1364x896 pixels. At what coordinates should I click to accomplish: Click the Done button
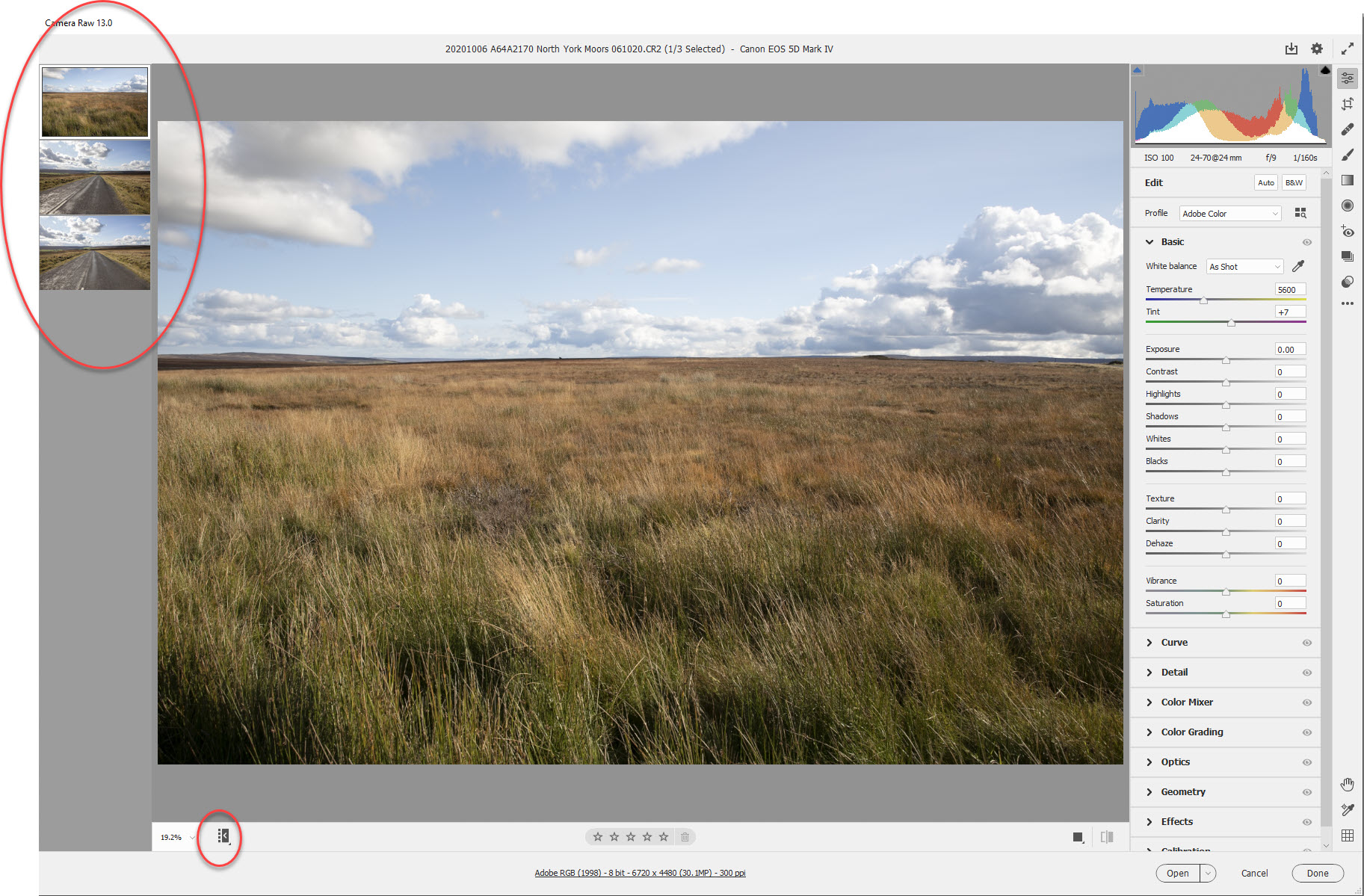[1318, 873]
